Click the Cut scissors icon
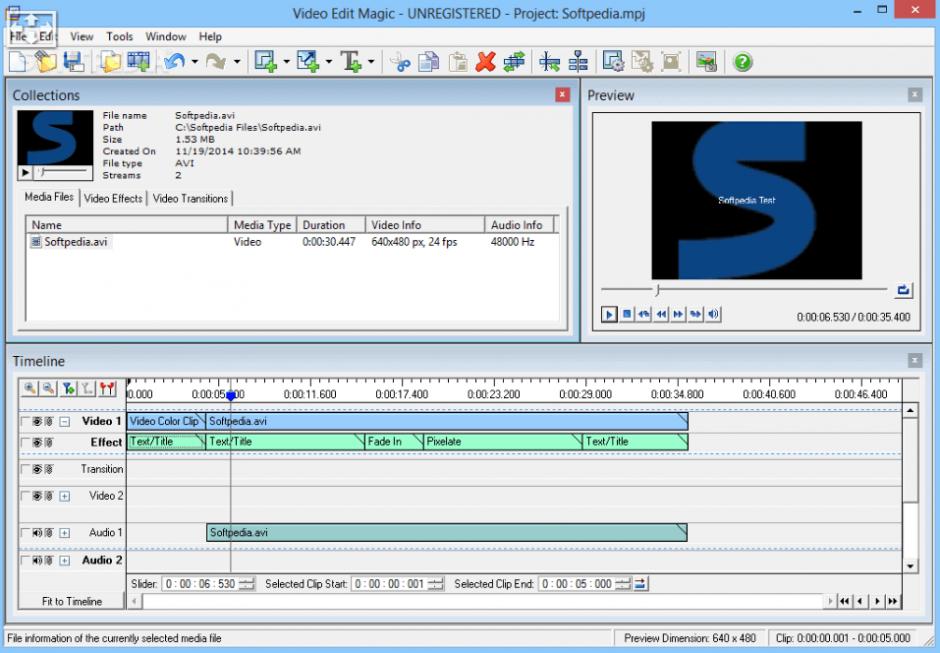Image resolution: width=940 pixels, height=653 pixels. click(400, 62)
